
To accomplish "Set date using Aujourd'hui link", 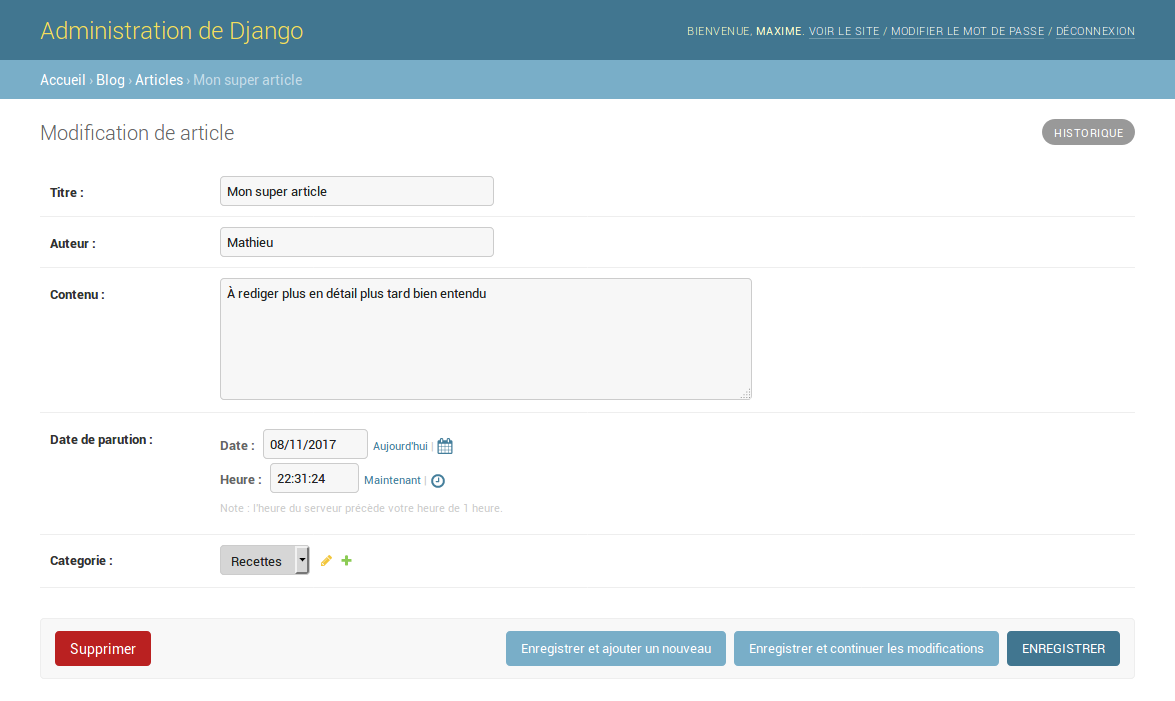I will (400, 446).
